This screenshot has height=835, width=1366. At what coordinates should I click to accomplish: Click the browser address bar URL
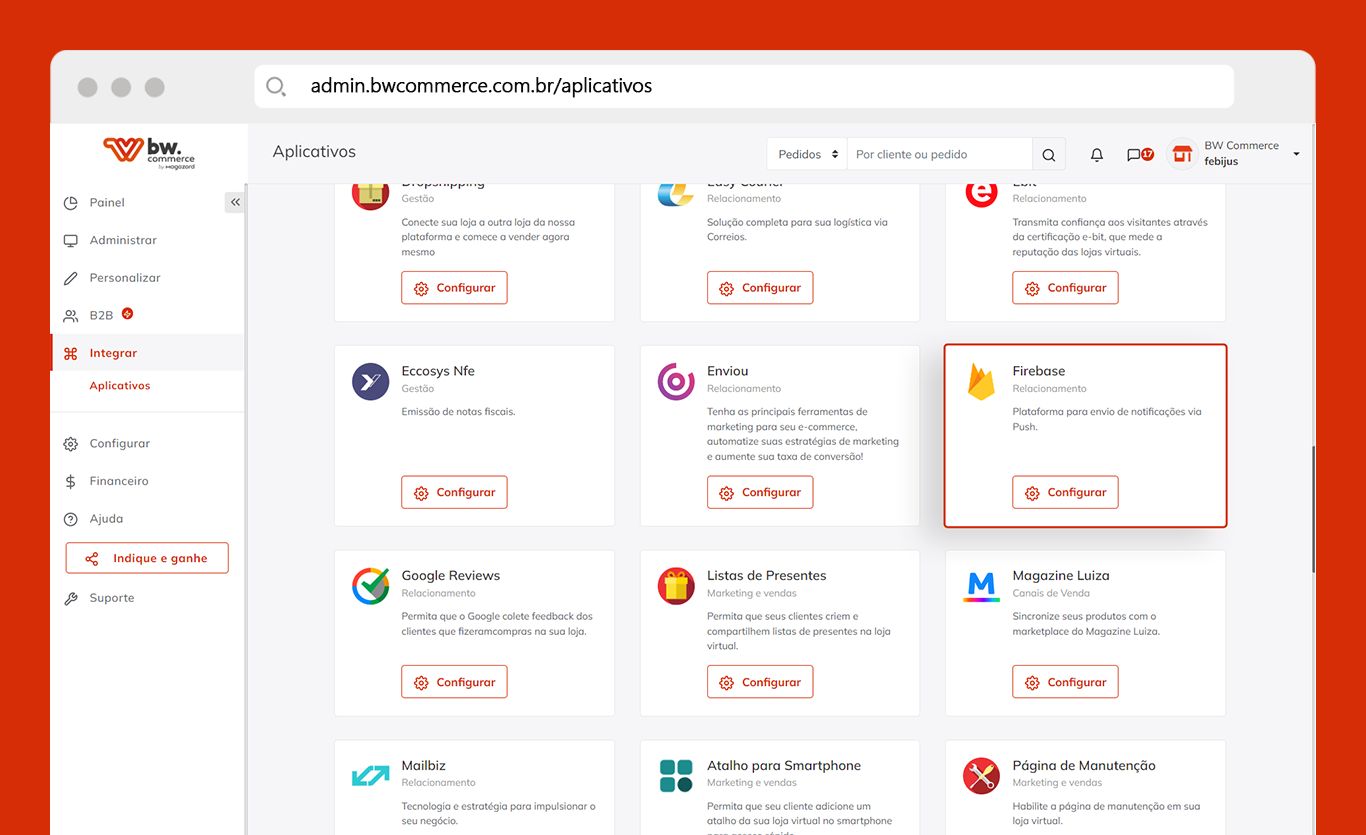[481, 86]
